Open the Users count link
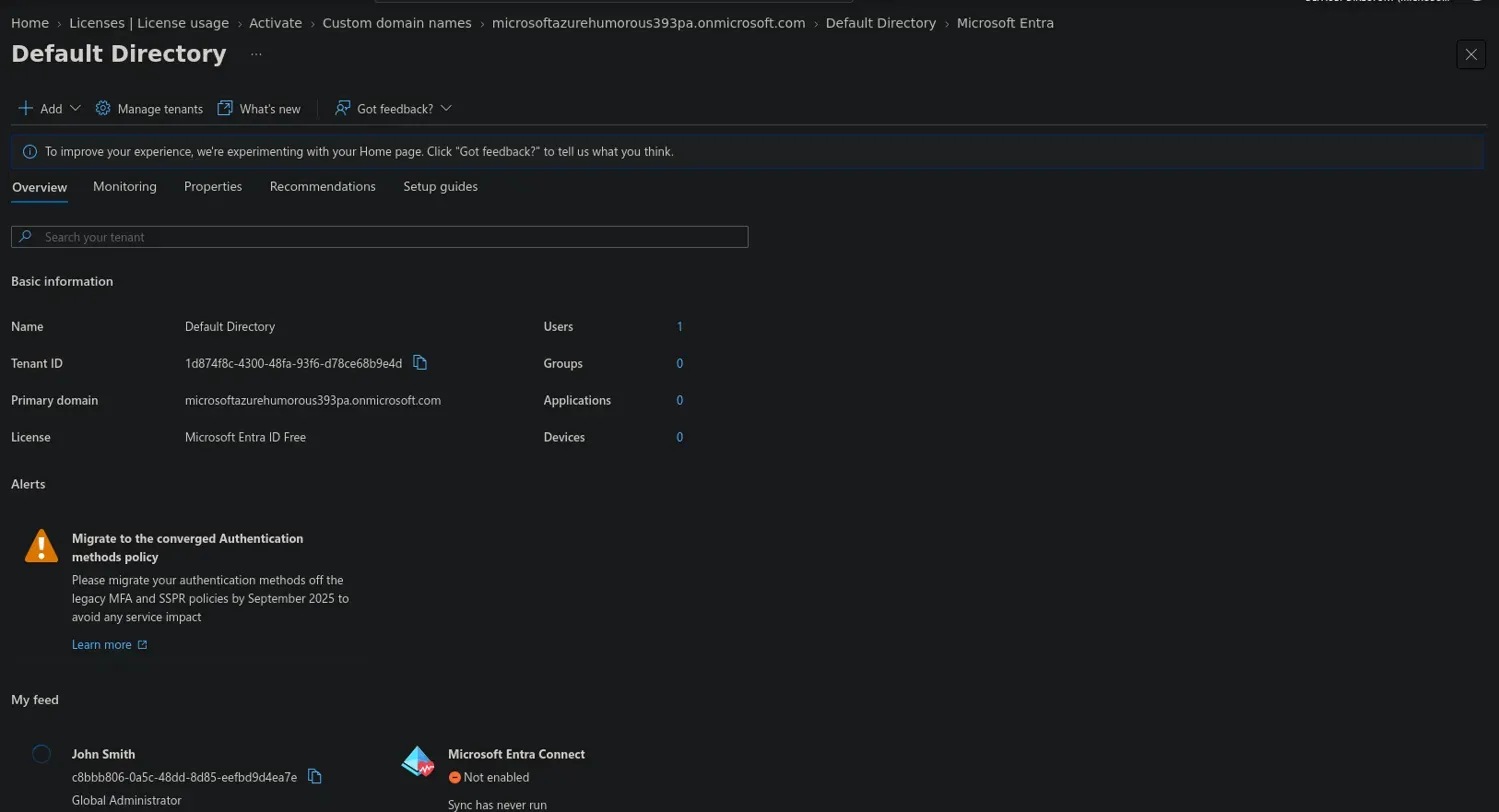The height and width of the screenshot is (812, 1499). 680,327
